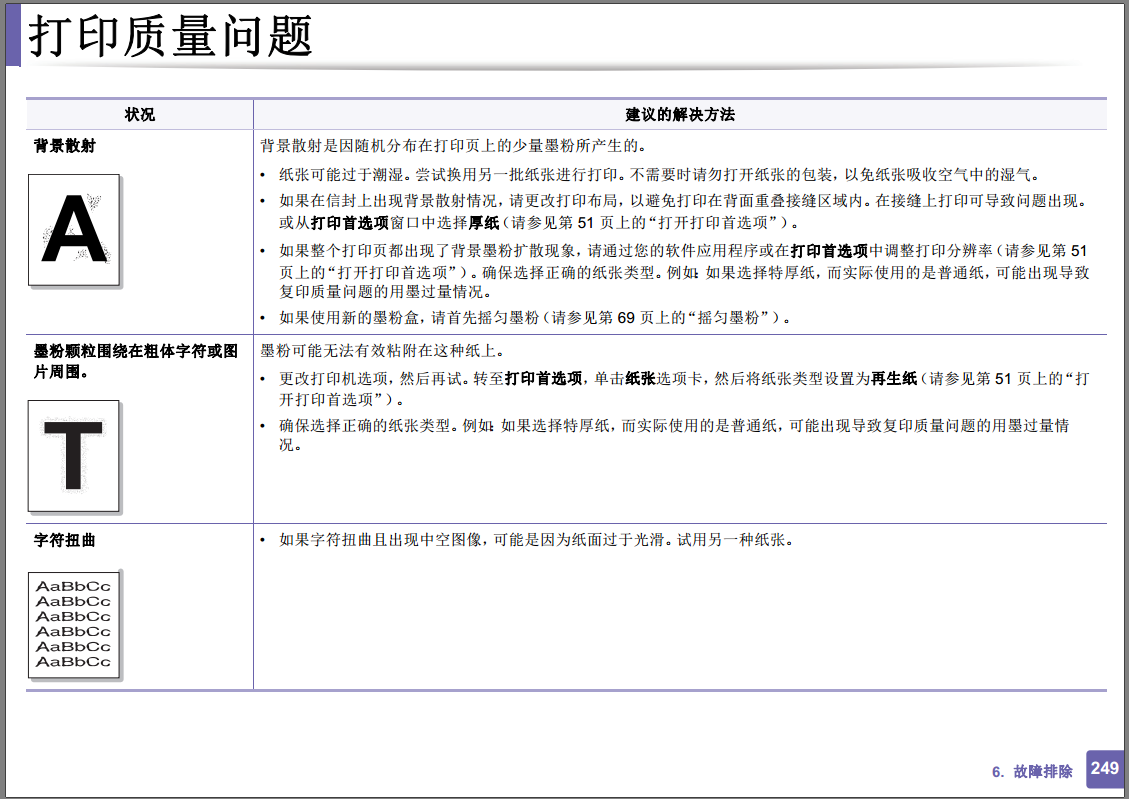Click the letter T toner particles sample image
Viewport: 1129px width, 799px height.
click(x=74, y=456)
